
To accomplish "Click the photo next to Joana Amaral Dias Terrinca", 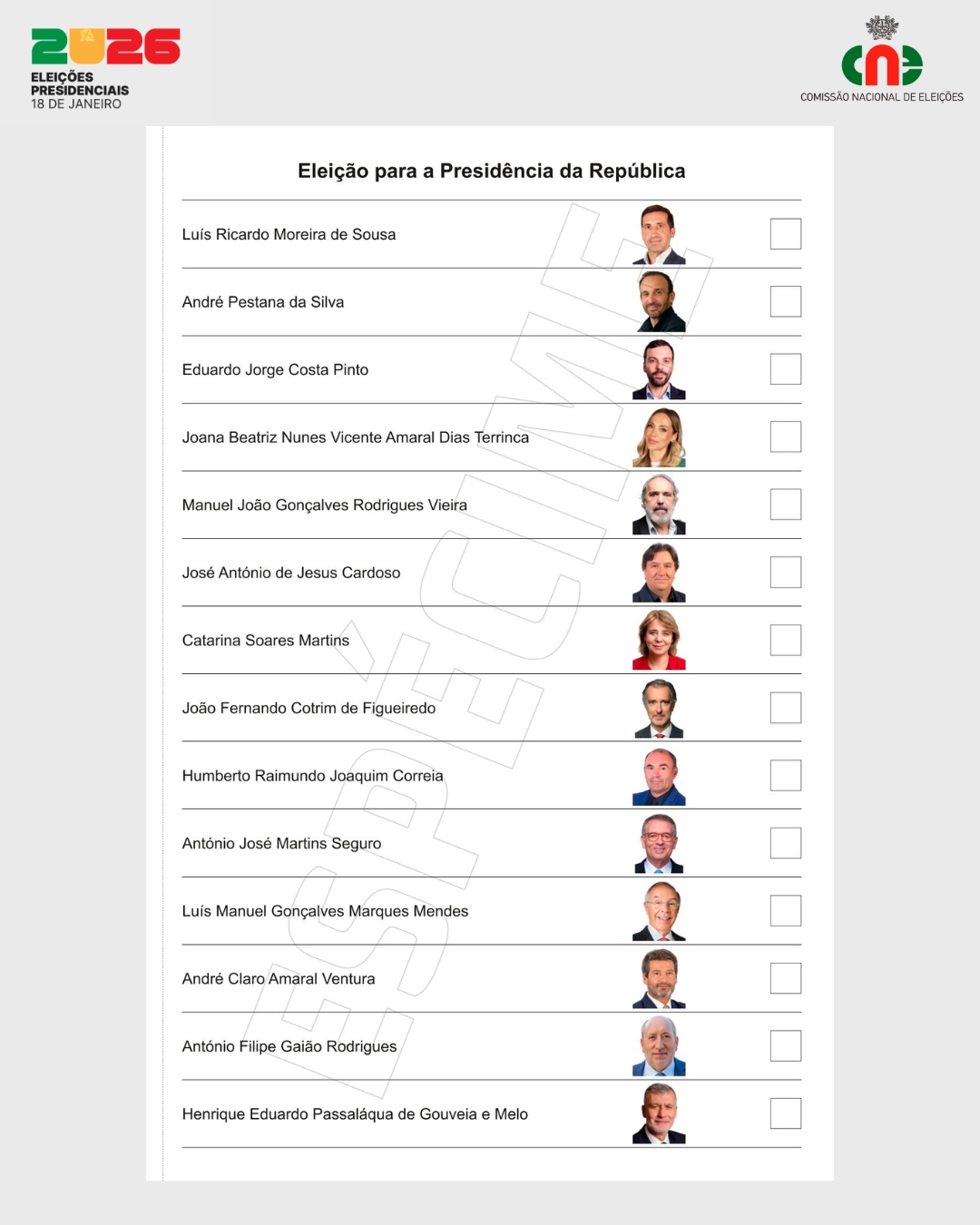I will pyautogui.click(x=660, y=437).
